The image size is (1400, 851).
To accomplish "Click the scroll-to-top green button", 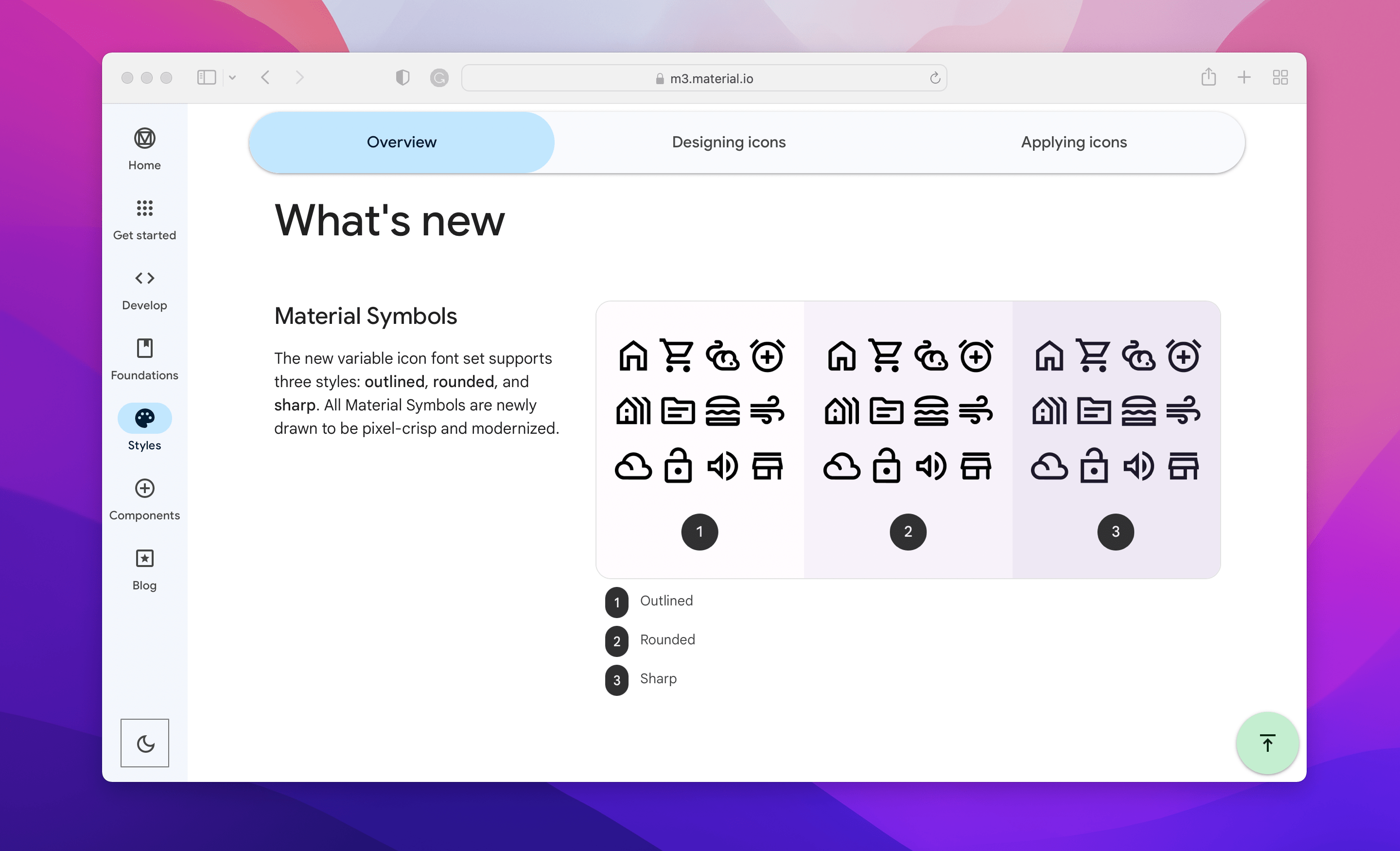I will click(x=1267, y=743).
